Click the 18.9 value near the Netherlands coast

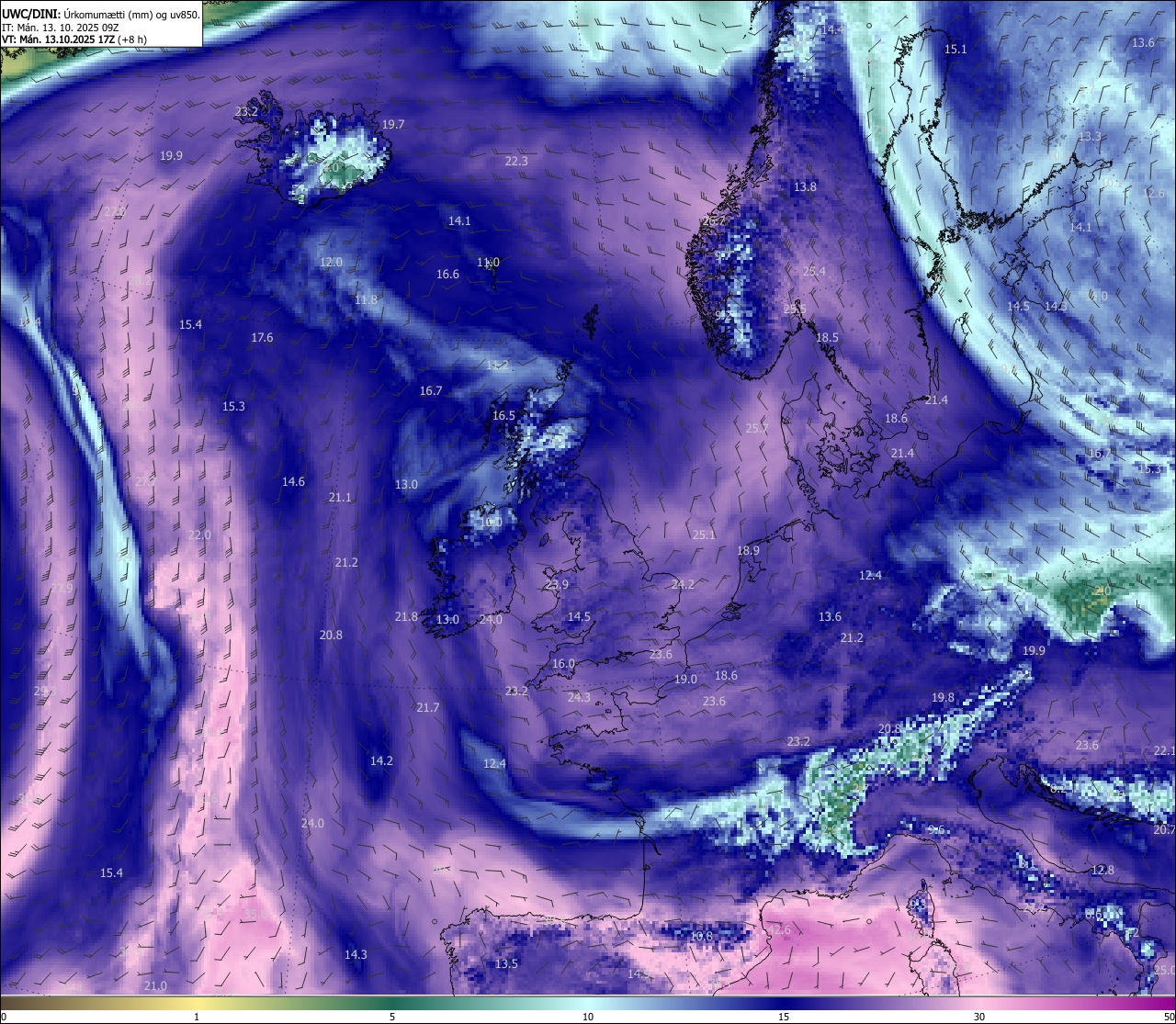click(x=748, y=550)
